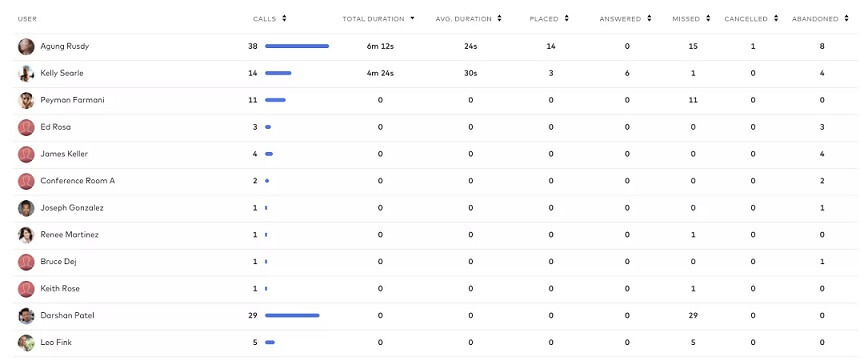Open Darshan Patel's avatar
Screen dimensions: 860x361
26,315
